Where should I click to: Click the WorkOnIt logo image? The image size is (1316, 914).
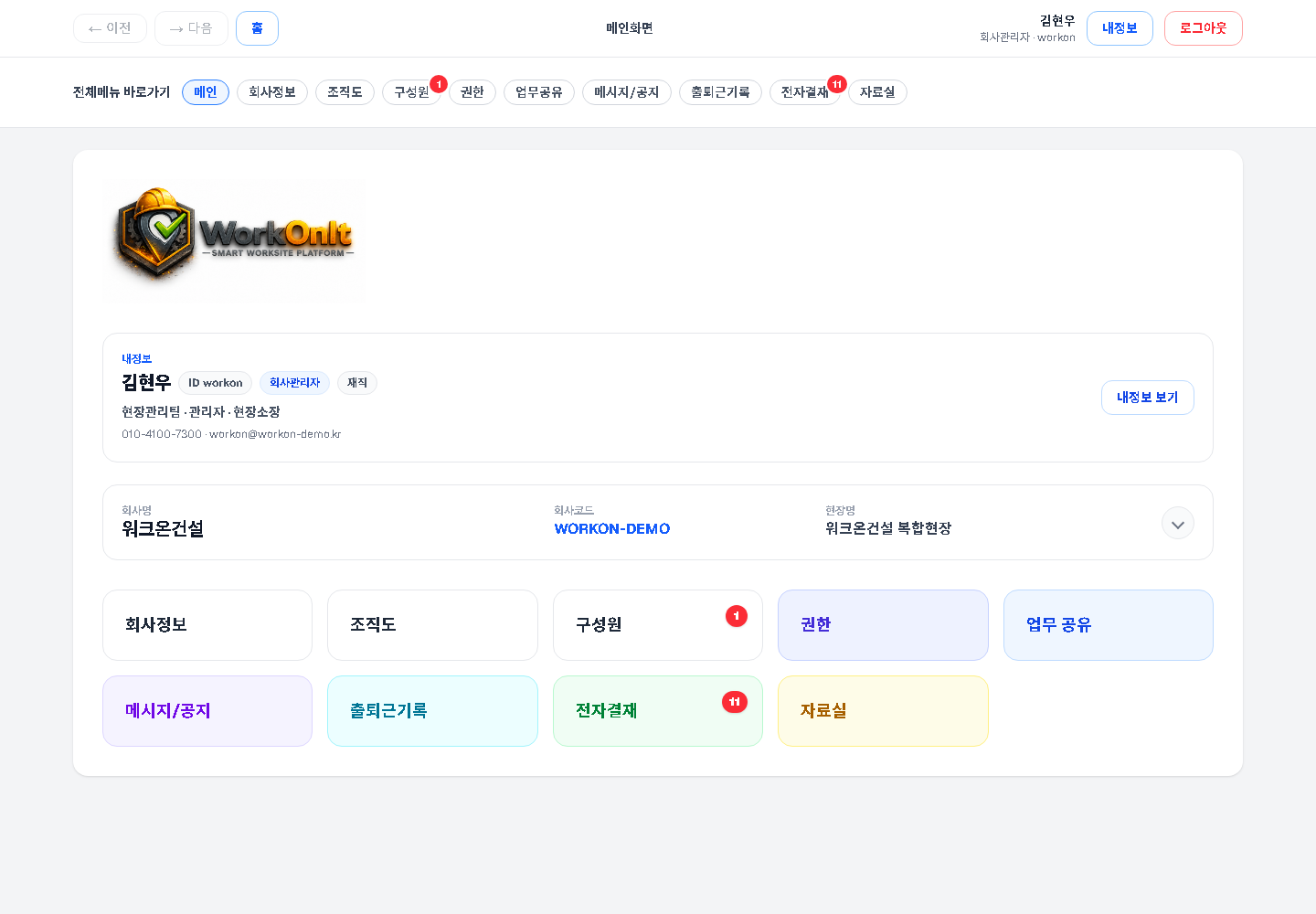pyautogui.click(x=234, y=241)
